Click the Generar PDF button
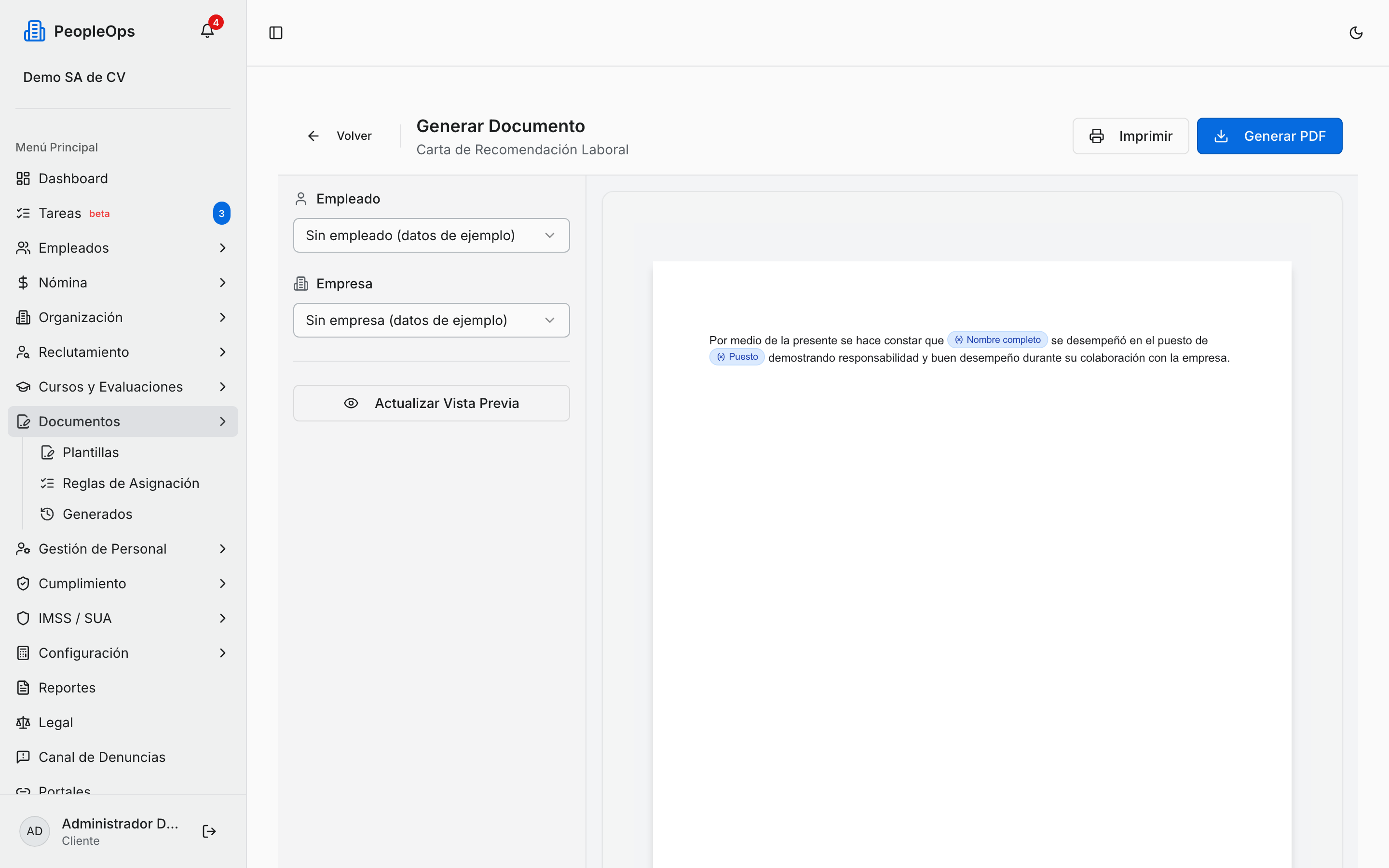1389x868 pixels. point(1269,136)
